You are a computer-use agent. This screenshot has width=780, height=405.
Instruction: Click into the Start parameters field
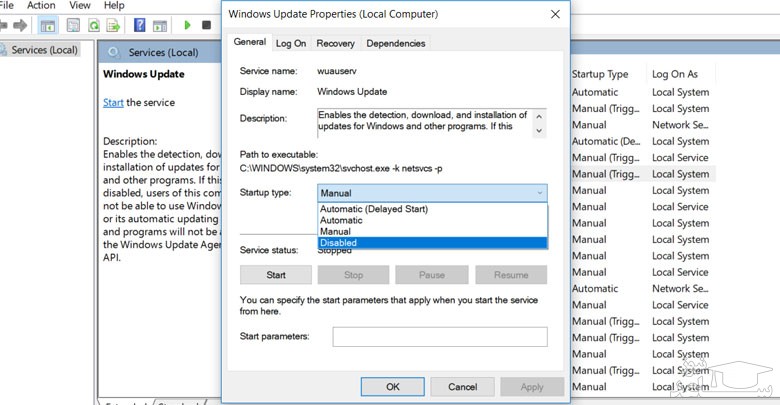(440, 337)
